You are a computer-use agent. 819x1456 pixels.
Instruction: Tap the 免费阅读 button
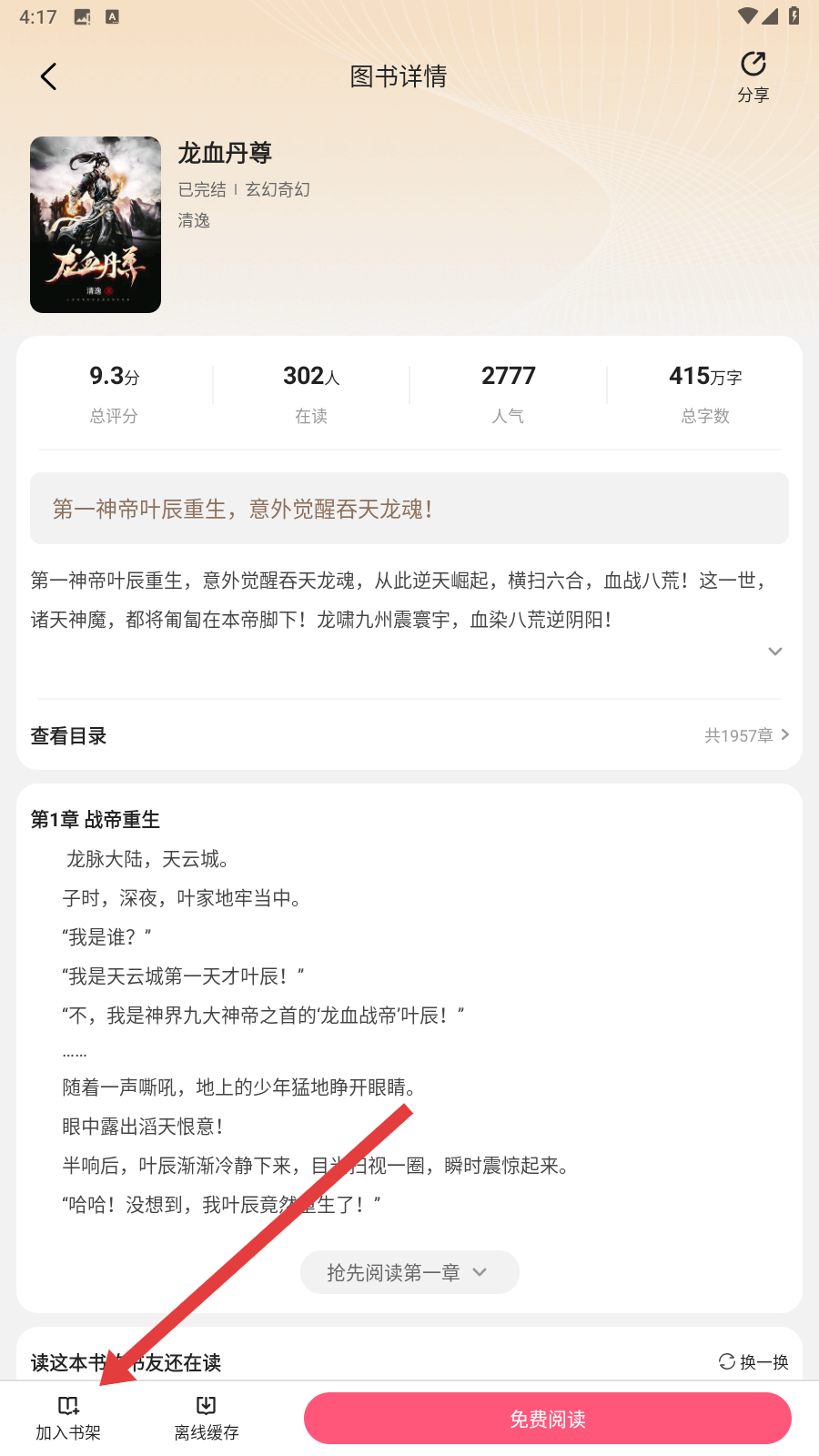(x=548, y=1419)
